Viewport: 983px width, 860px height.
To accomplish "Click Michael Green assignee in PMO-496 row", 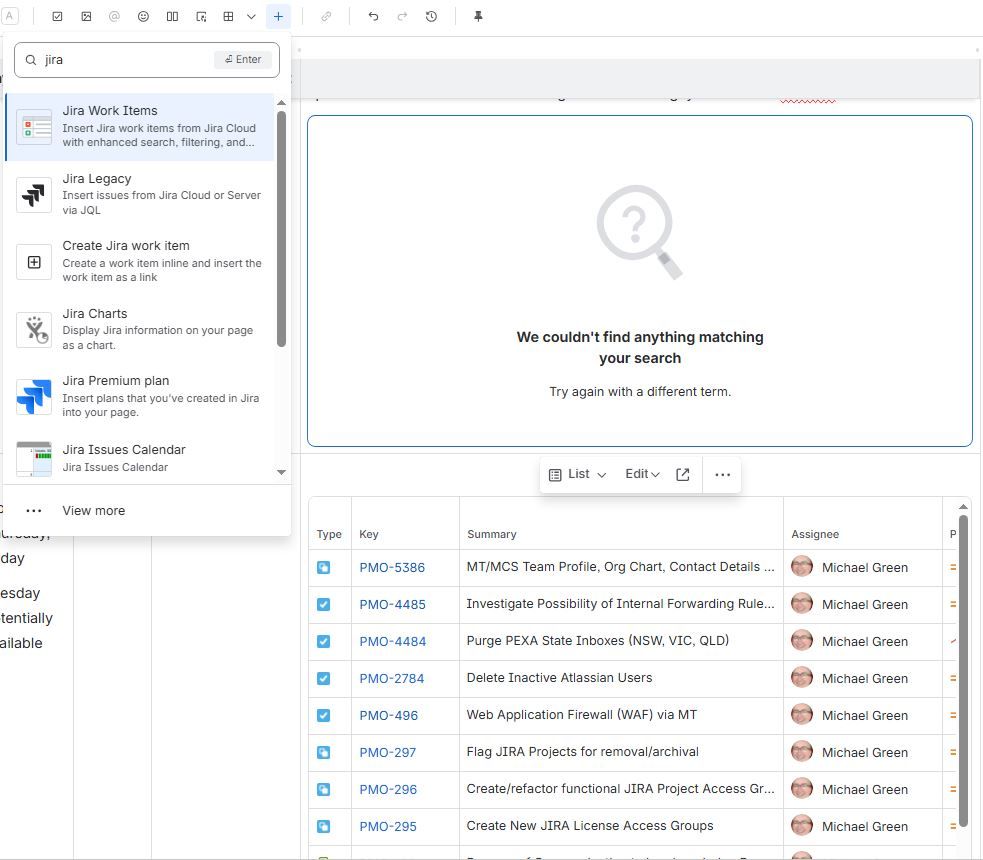I will click(x=849, y=715).
